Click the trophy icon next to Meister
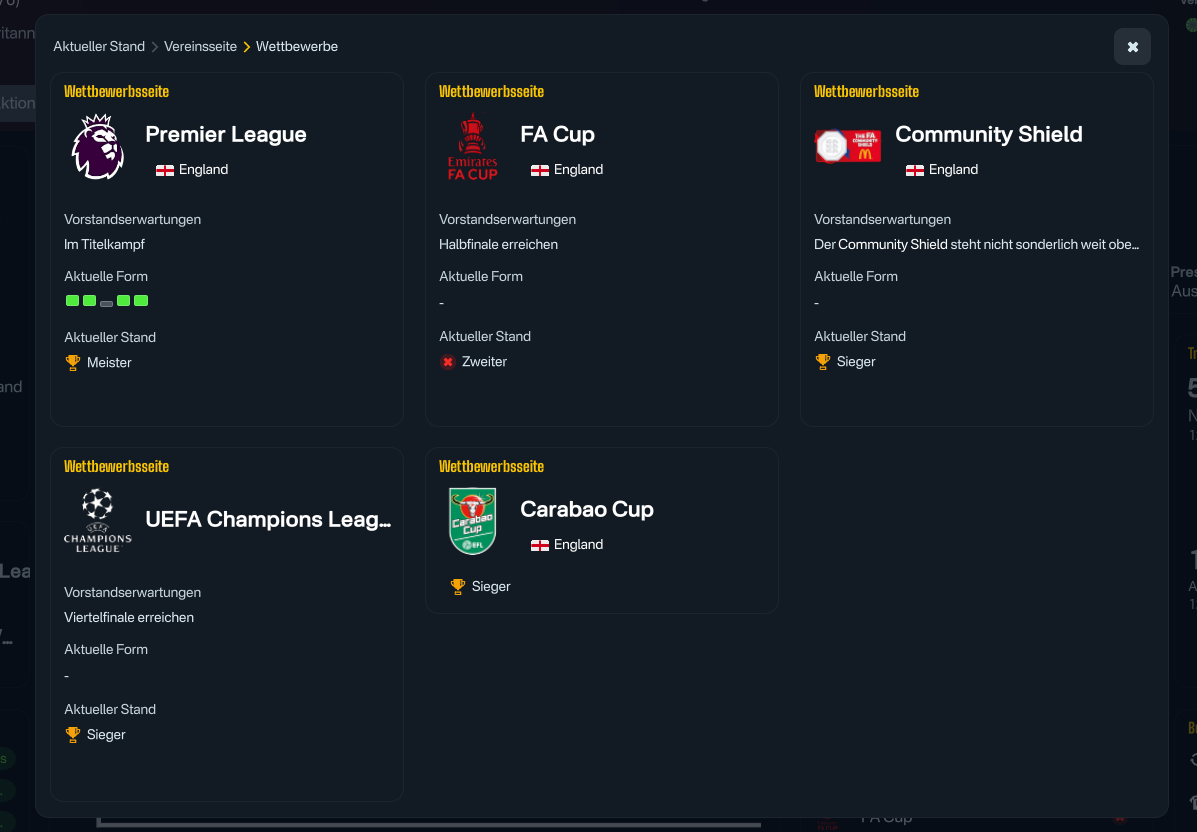This screenshot has height=832, width=1197. (73, 363)
